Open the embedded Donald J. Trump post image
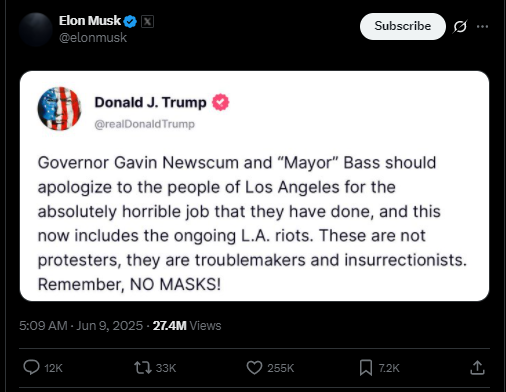This screenshot has height=392, width=506. [254, 186]
